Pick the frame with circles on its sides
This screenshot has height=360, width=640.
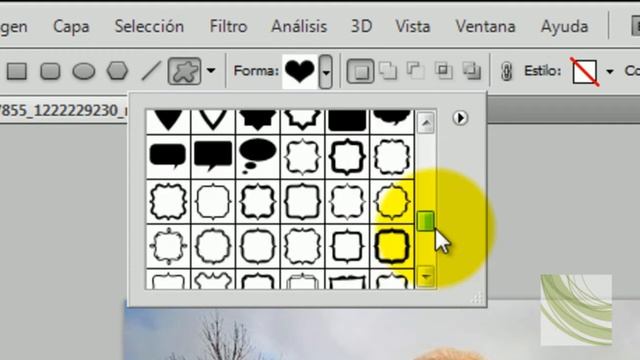168,246
